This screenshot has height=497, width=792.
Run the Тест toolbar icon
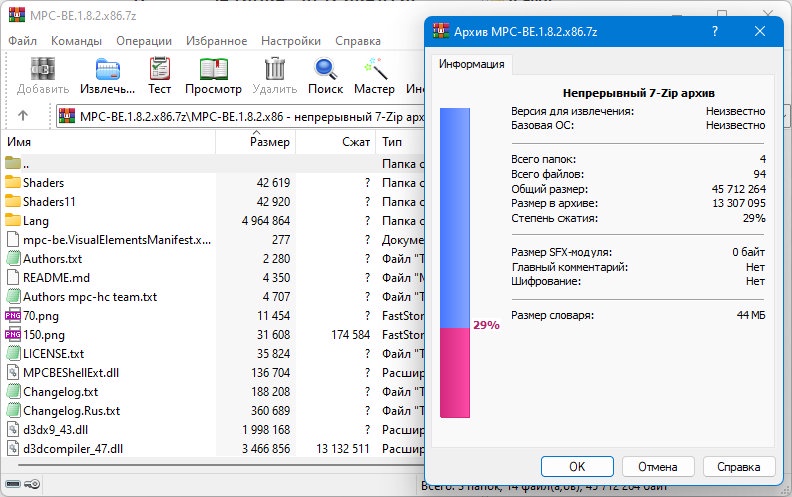160,69
